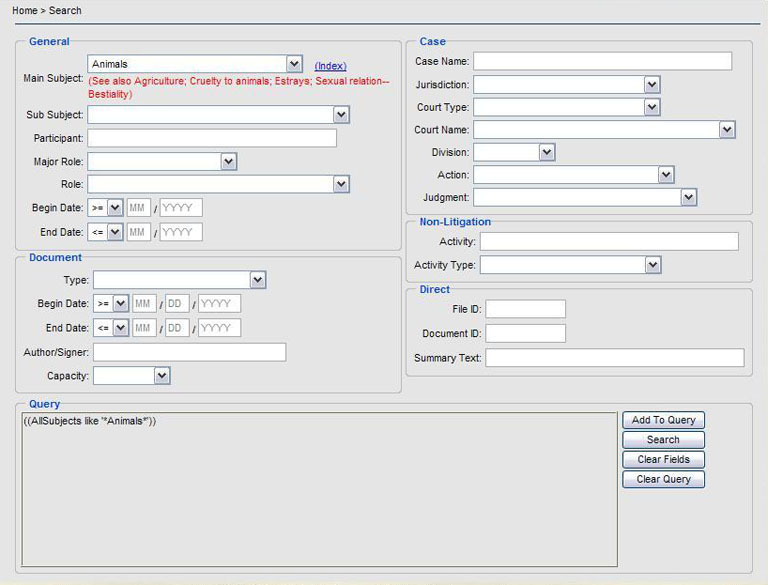
Task: Click the Document ID field
Action: point(526,333)
